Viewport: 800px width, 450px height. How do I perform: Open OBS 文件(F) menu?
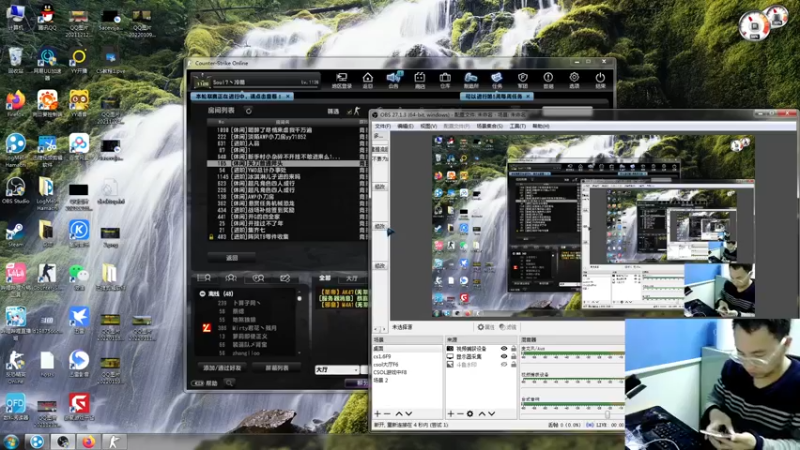(383, 126)
